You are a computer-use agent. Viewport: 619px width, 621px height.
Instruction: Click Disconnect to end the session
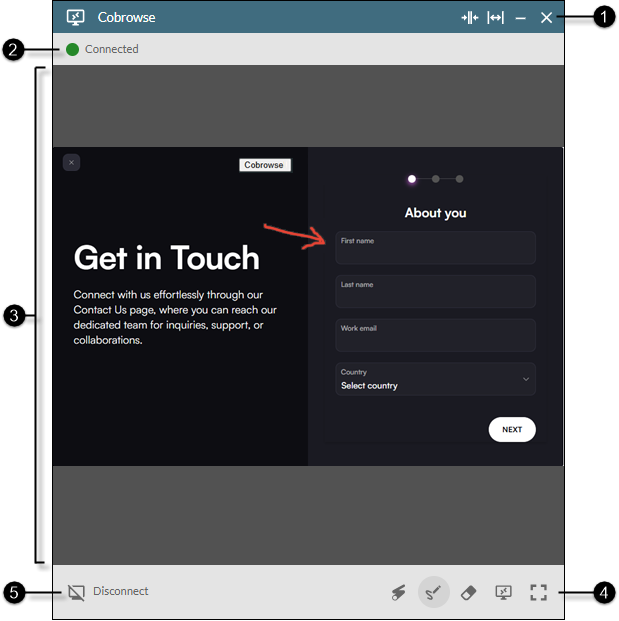pyautogui.click(x=120, y=591)
